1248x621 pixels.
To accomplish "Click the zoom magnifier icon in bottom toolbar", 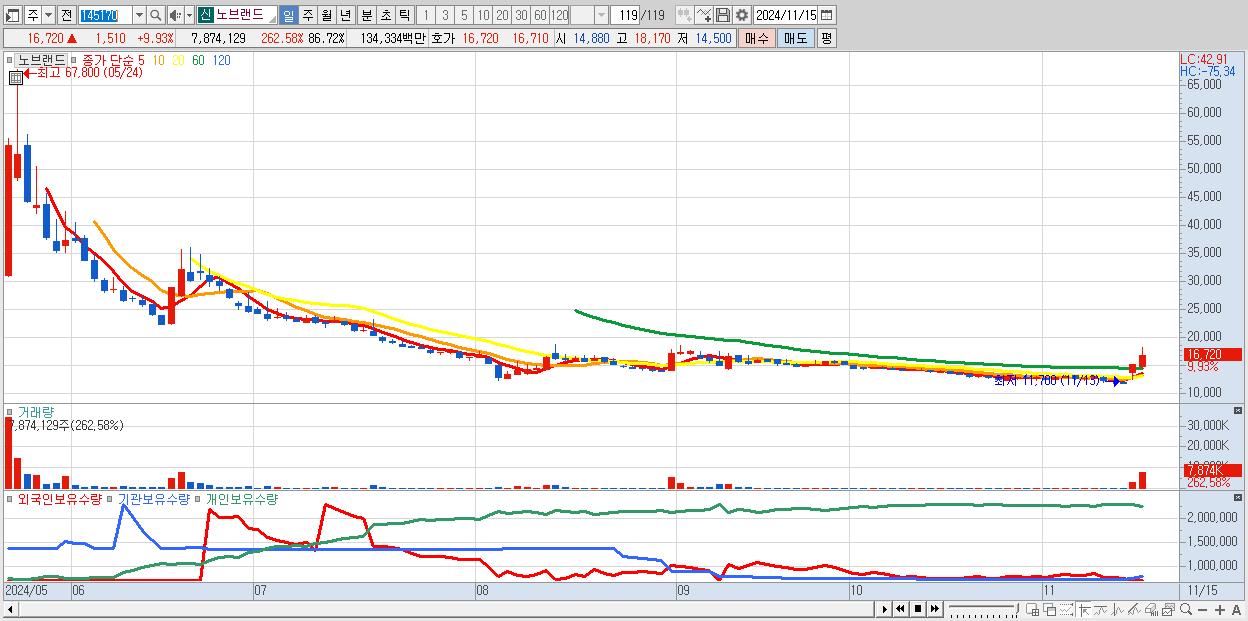I will click(x=1185, y=609).
